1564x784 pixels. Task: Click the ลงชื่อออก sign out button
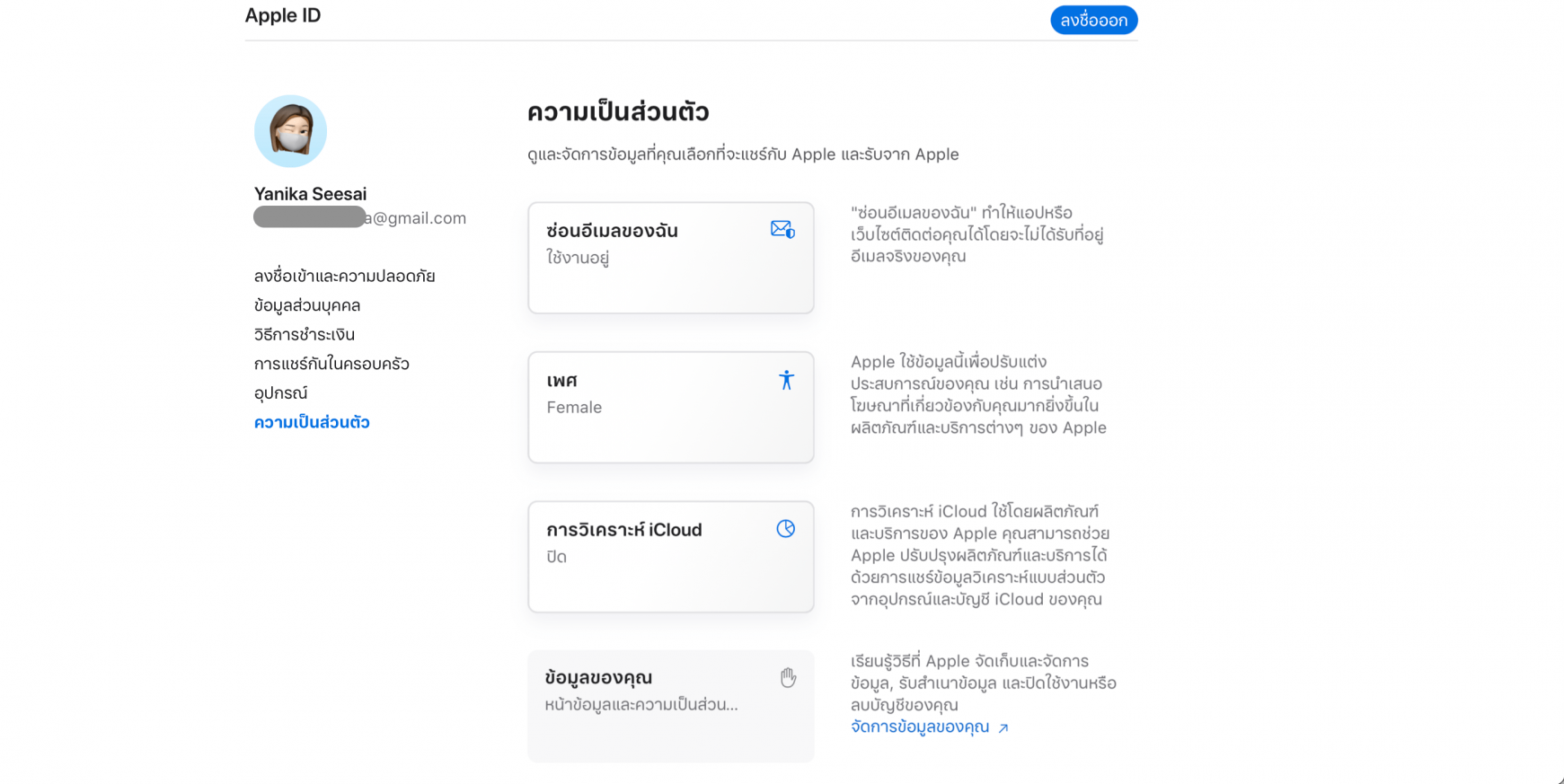(1093, 20)
